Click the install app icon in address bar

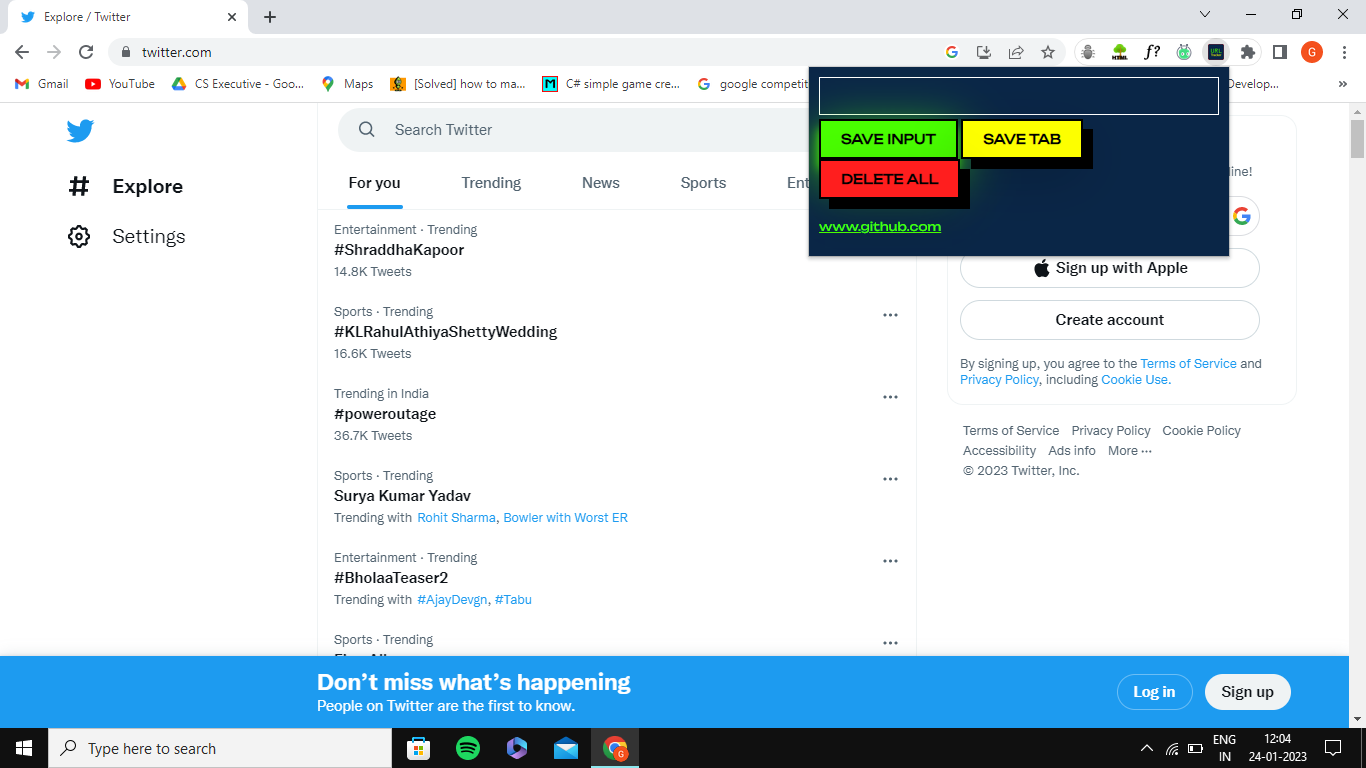[984, 52]
